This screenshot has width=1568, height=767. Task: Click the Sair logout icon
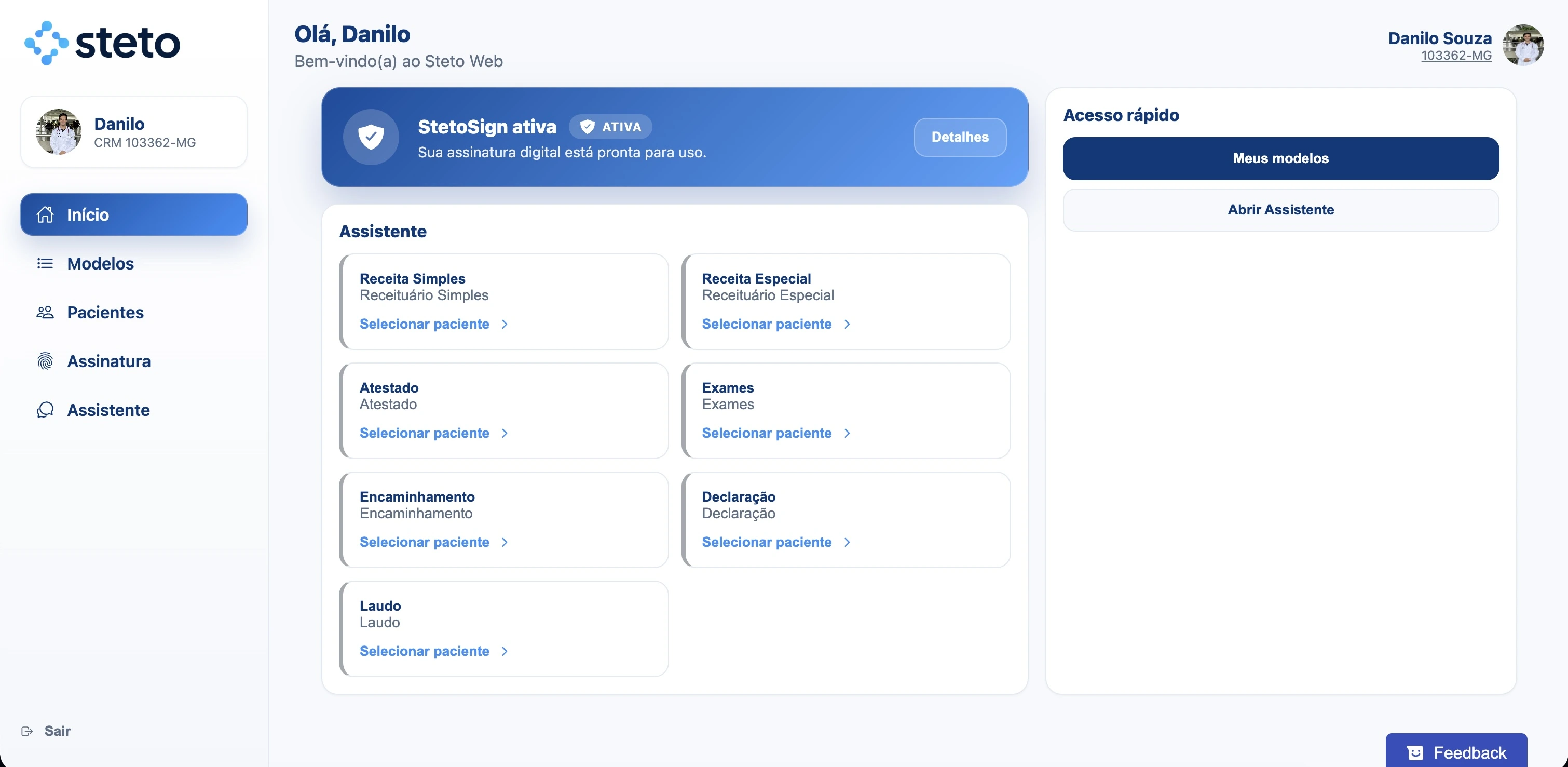pyautogui.click(x=27, y=731)
